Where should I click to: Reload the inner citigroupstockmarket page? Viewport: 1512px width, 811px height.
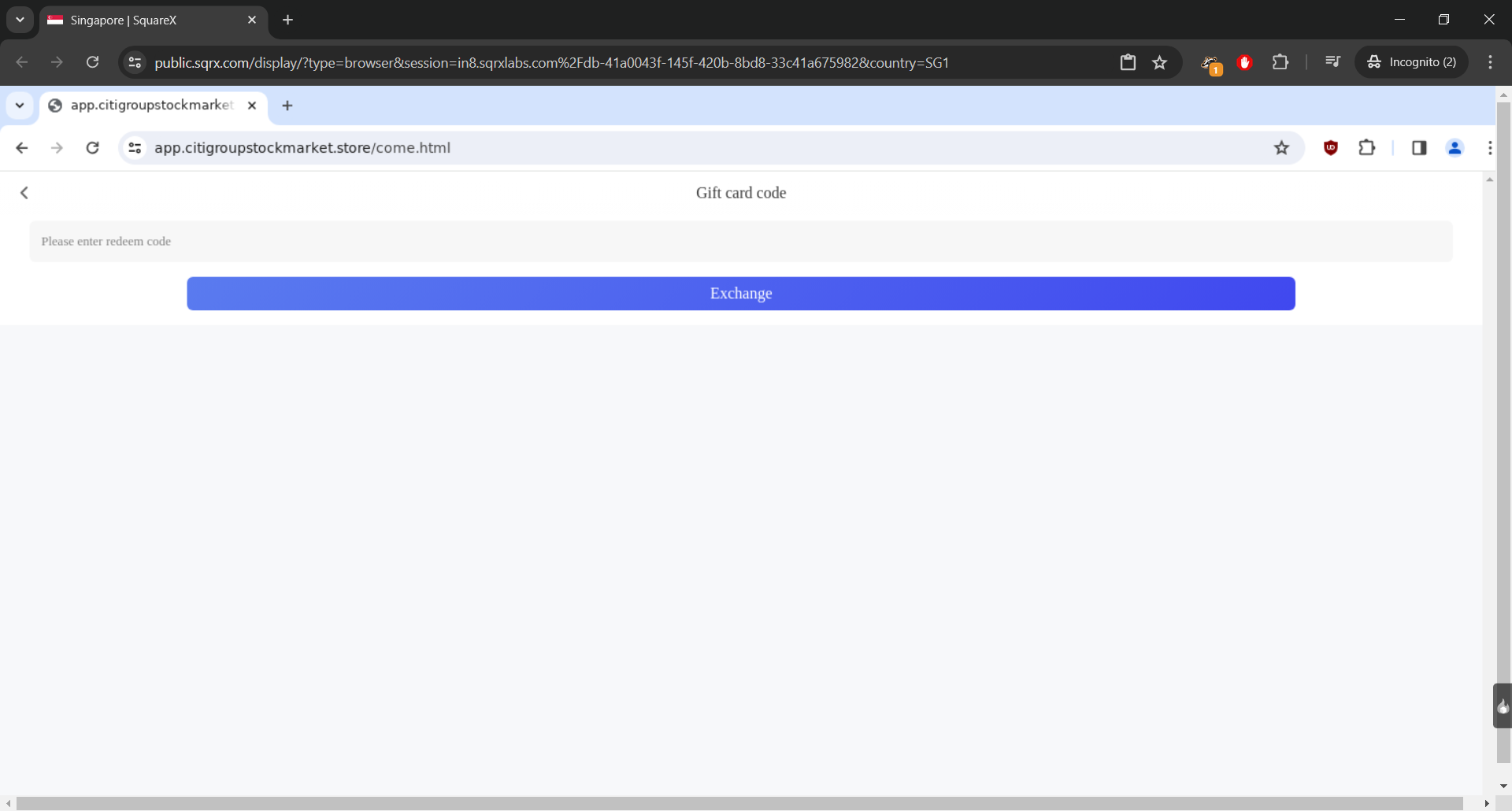92,148
